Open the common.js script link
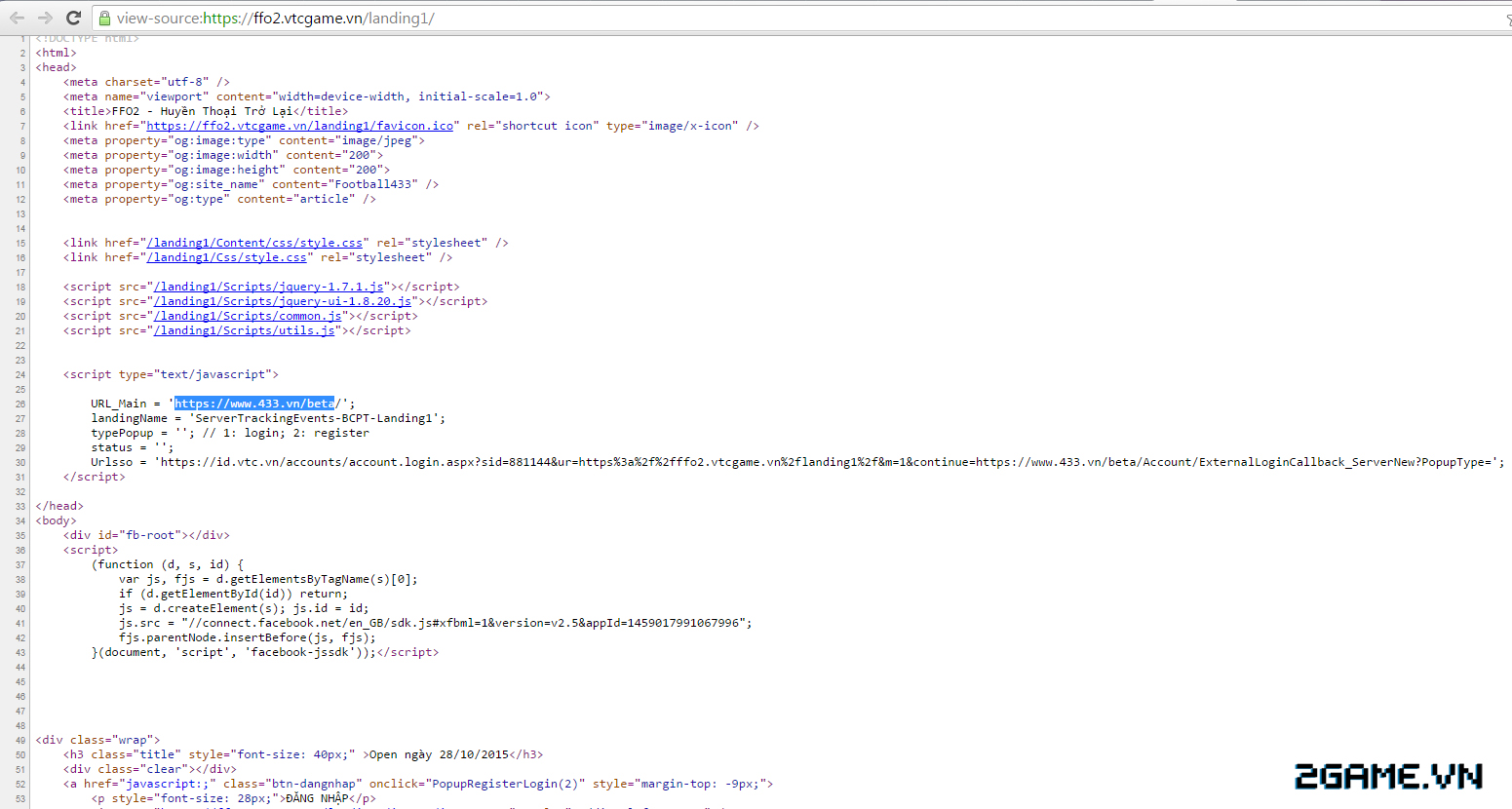 point(248,316)
